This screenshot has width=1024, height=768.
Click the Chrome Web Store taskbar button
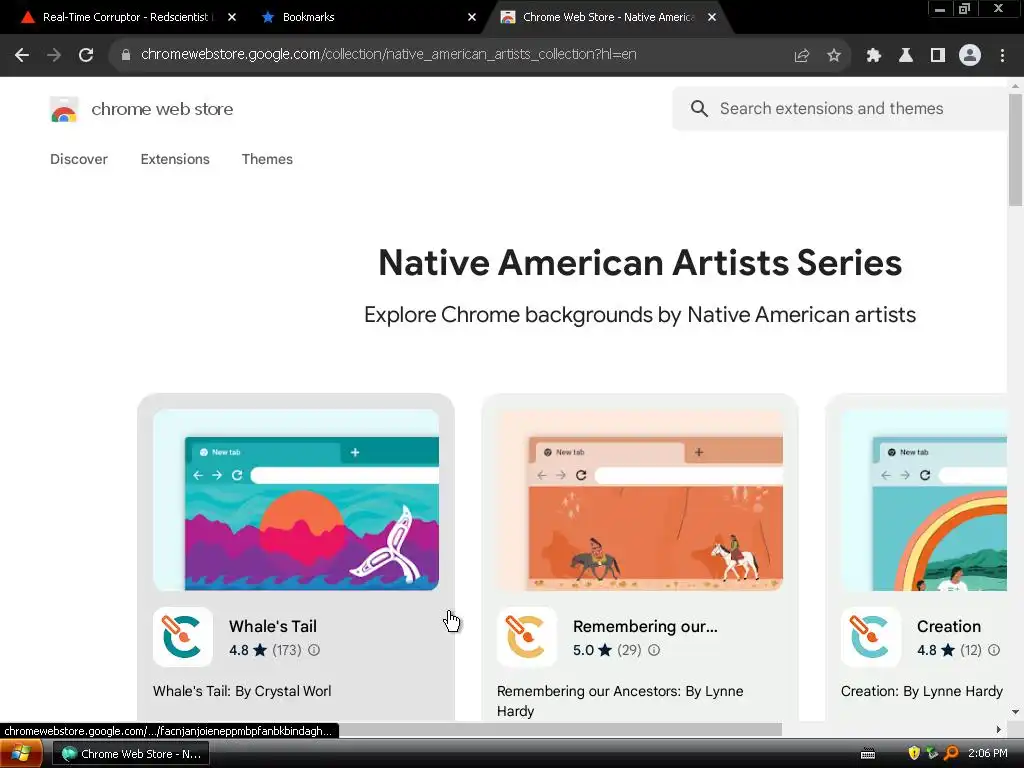click(x=131, y=754)
